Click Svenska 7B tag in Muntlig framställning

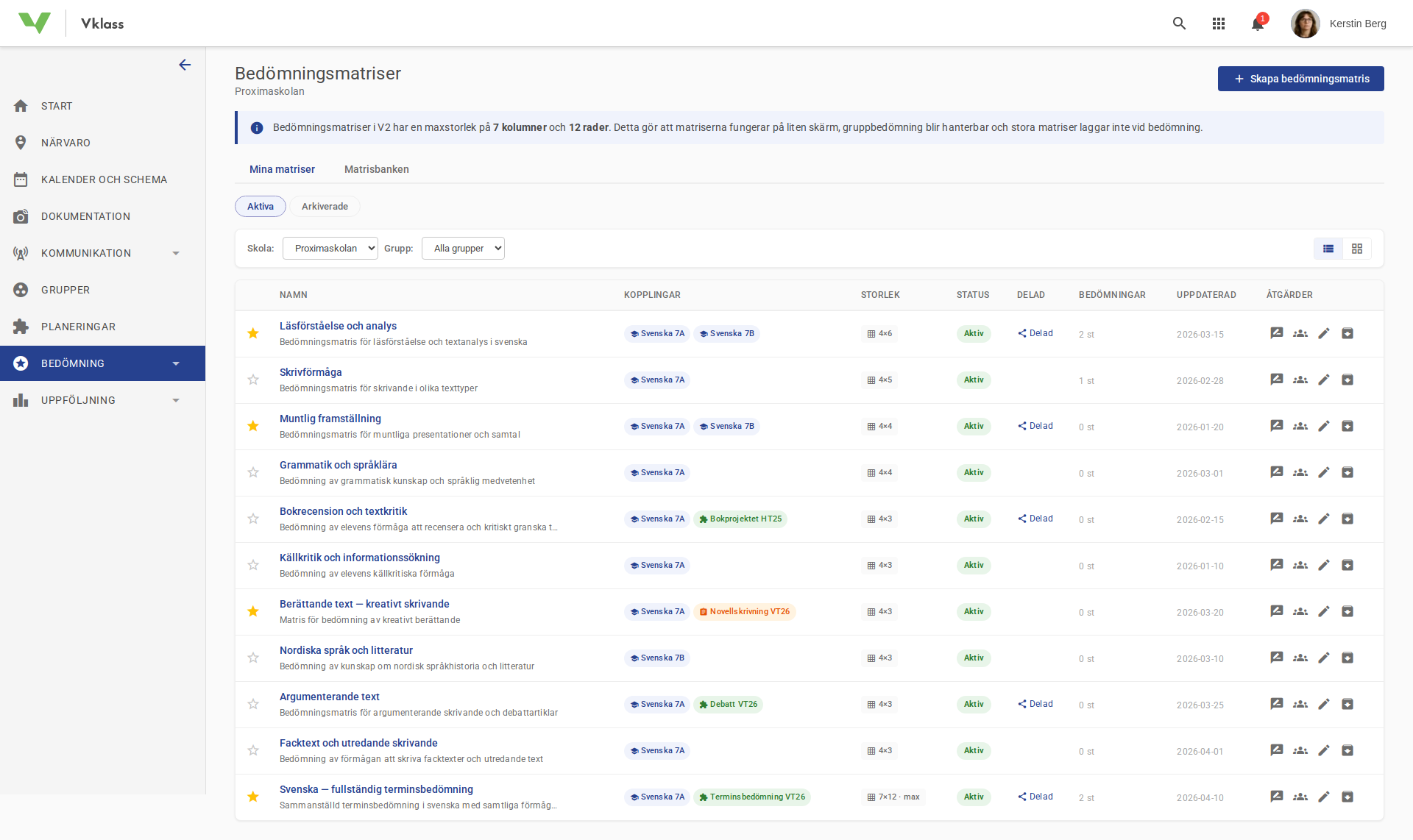[x=726, y=426]
